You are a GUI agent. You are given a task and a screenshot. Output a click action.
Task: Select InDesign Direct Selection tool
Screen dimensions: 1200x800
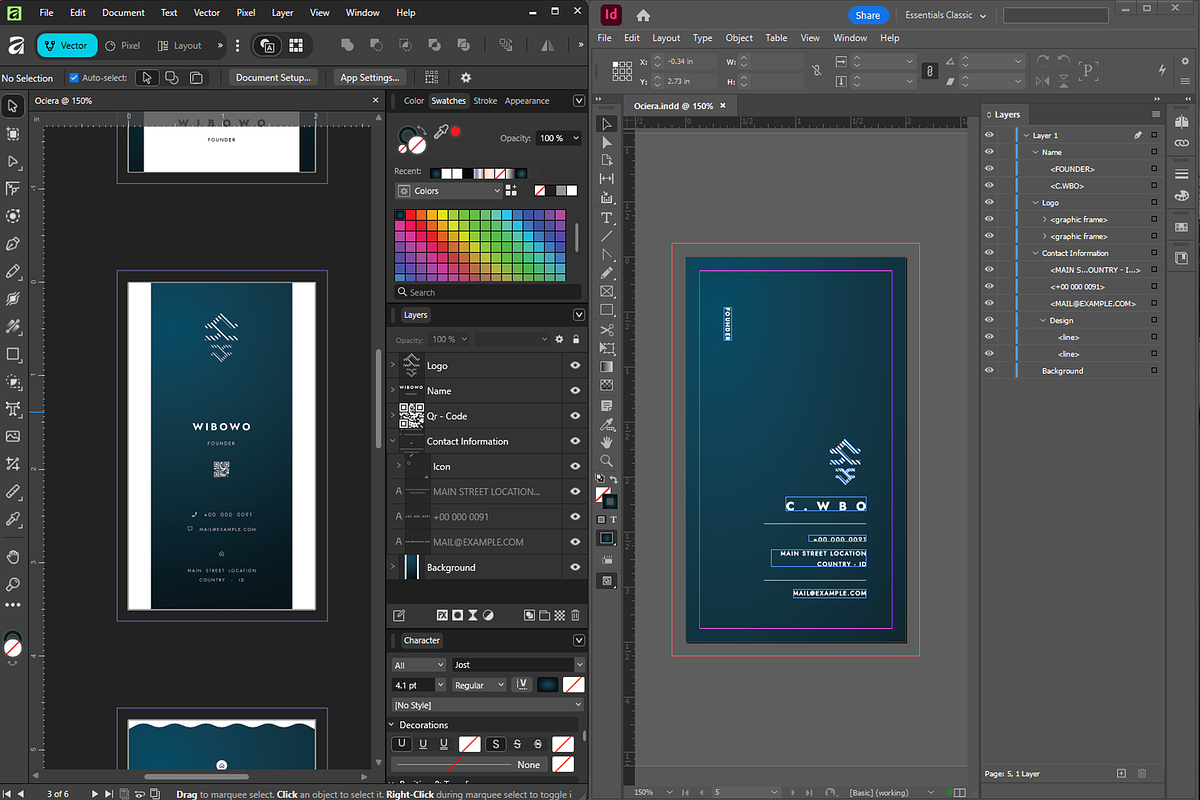(x=606, y=142)
